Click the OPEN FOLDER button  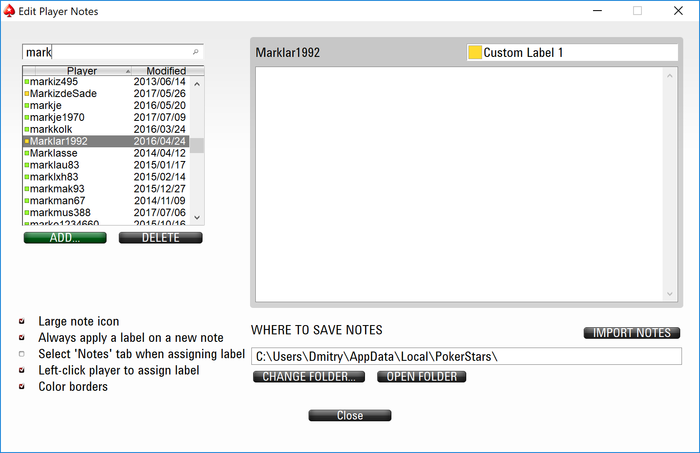click(421, 377)
